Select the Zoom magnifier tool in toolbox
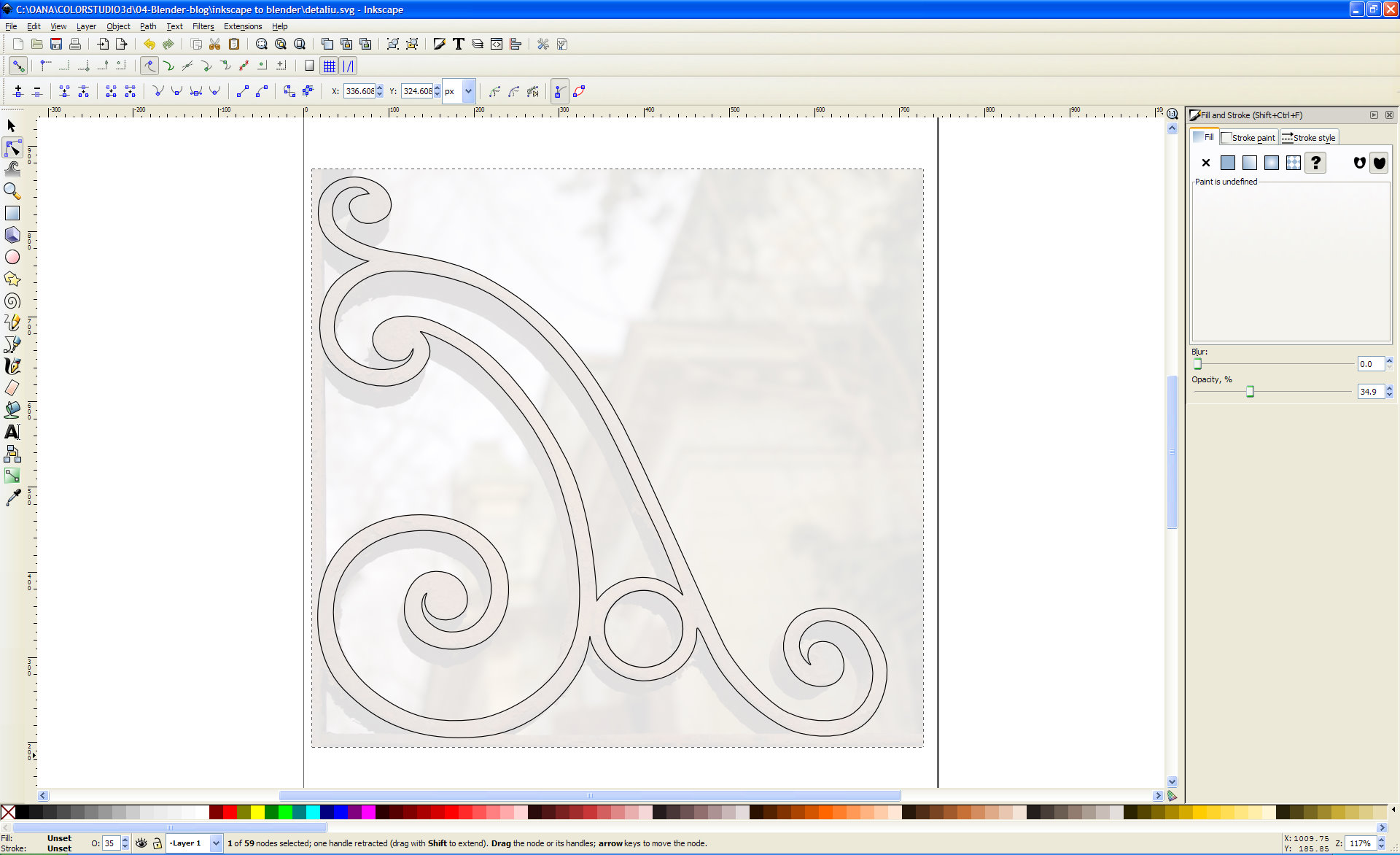The width and height of the screenshot is (1400, 855). click(x=12, y=191)
